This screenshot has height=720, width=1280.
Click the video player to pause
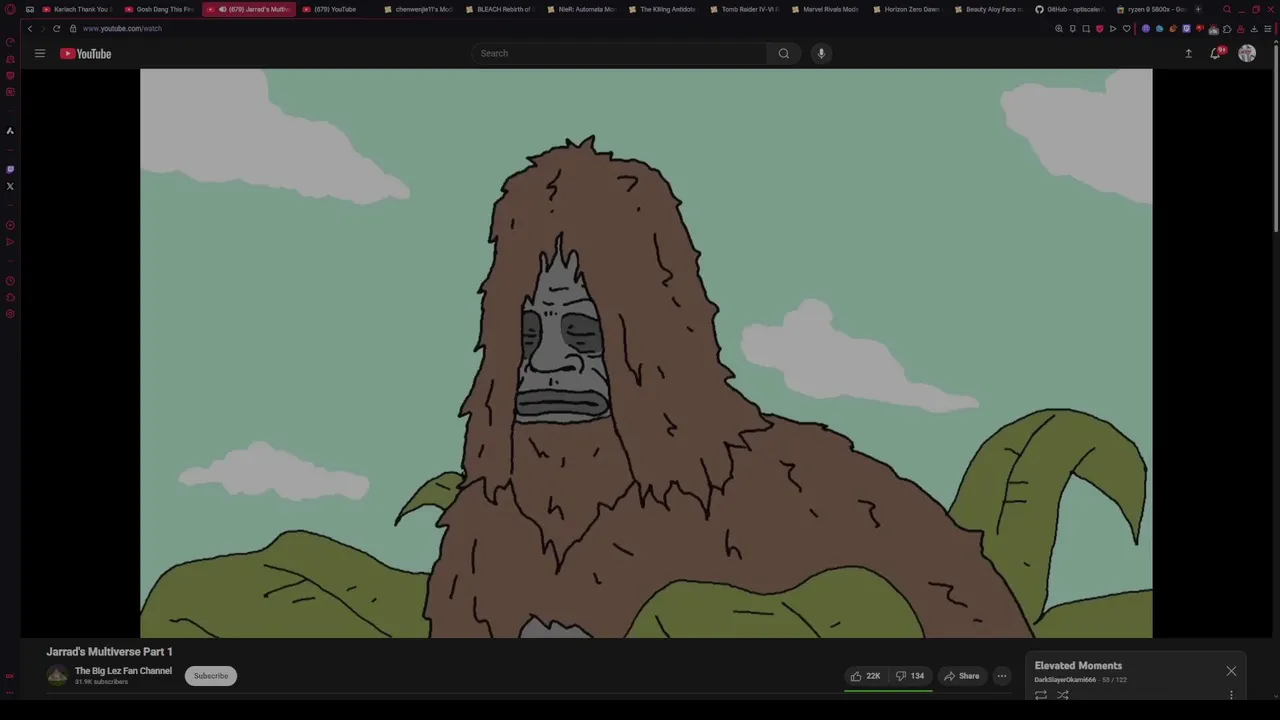tap(646, 353)
